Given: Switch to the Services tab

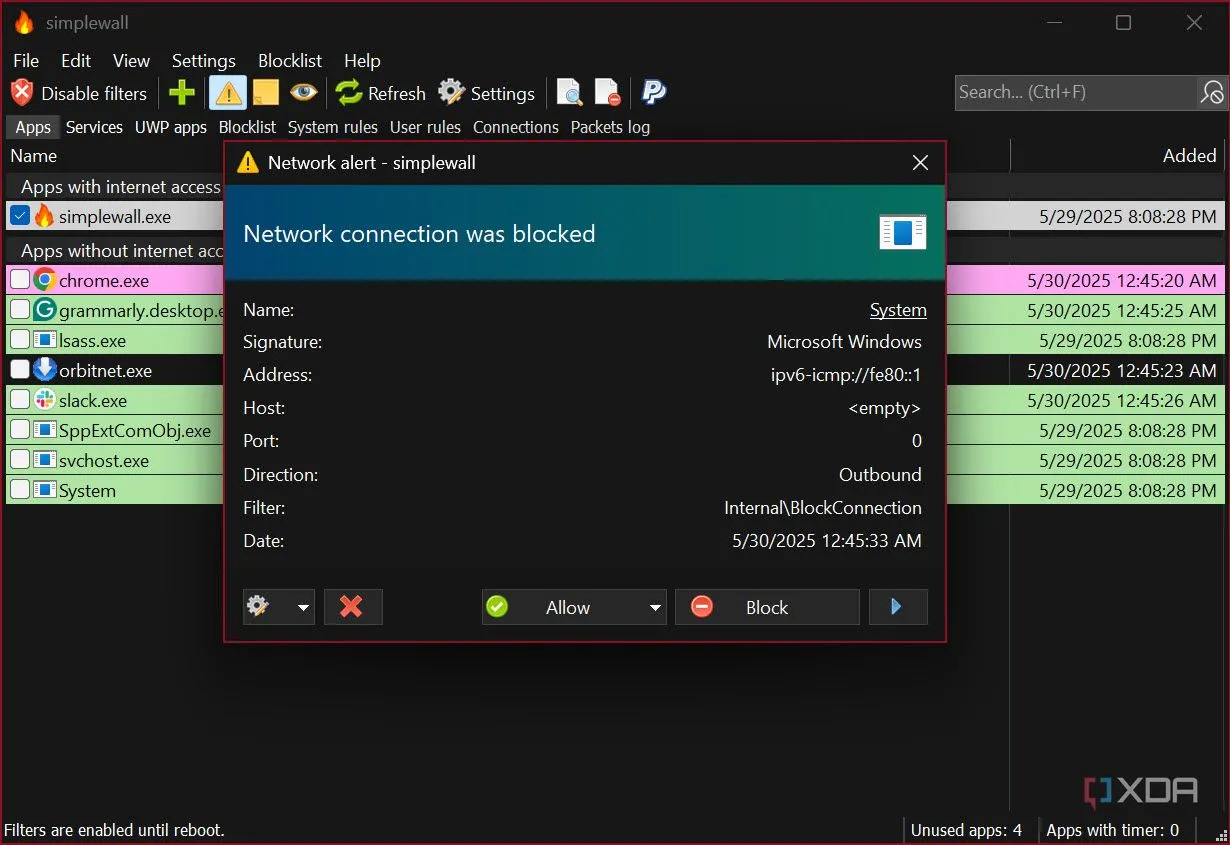Looking at the screenshot, I should click(x=94, y=127).
